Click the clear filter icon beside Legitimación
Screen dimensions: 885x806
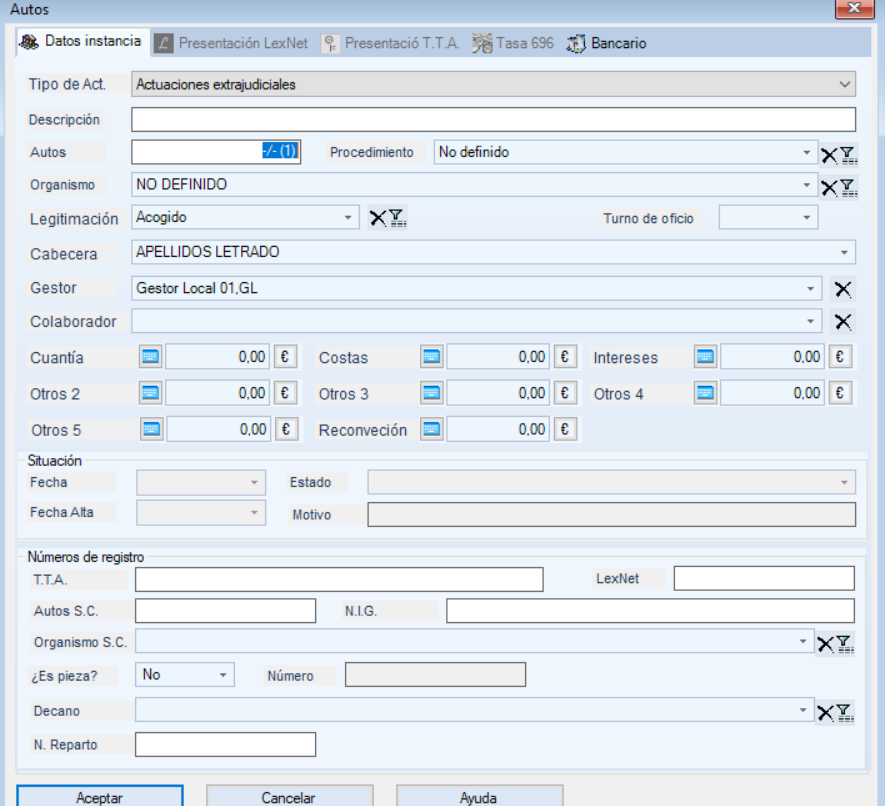[x=377, y=218]
